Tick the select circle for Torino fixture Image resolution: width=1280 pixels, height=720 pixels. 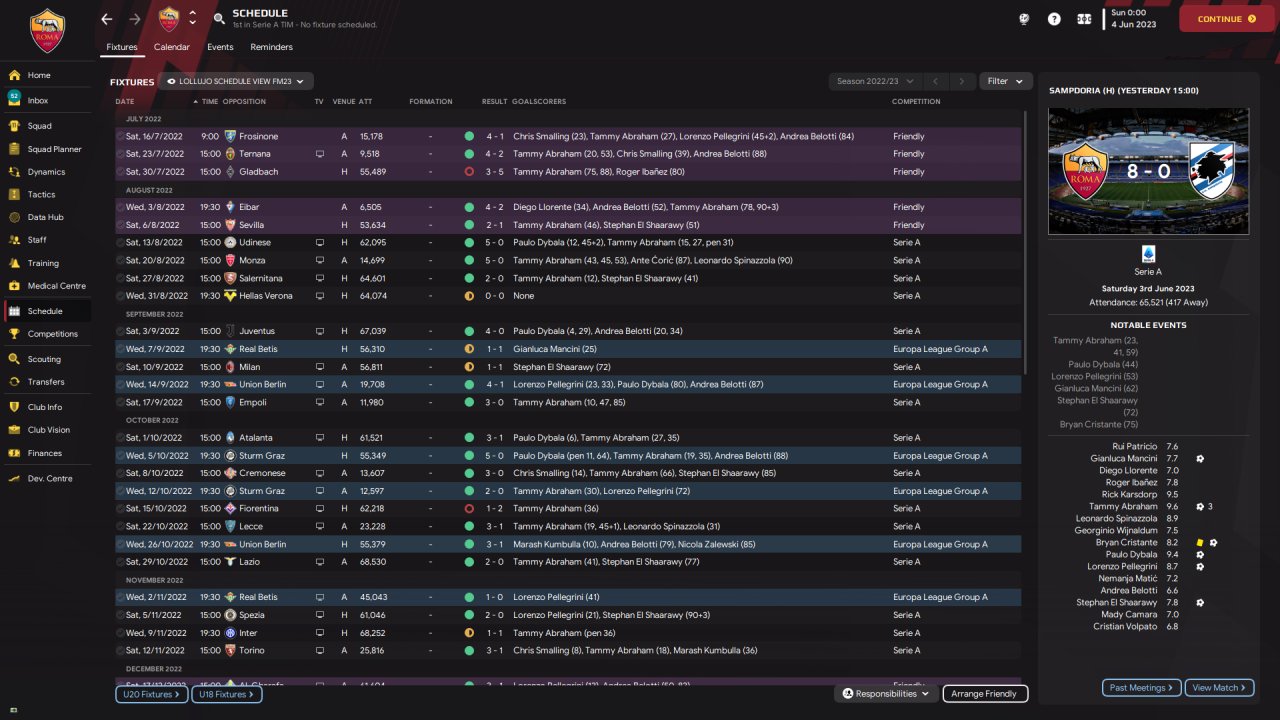120,651
